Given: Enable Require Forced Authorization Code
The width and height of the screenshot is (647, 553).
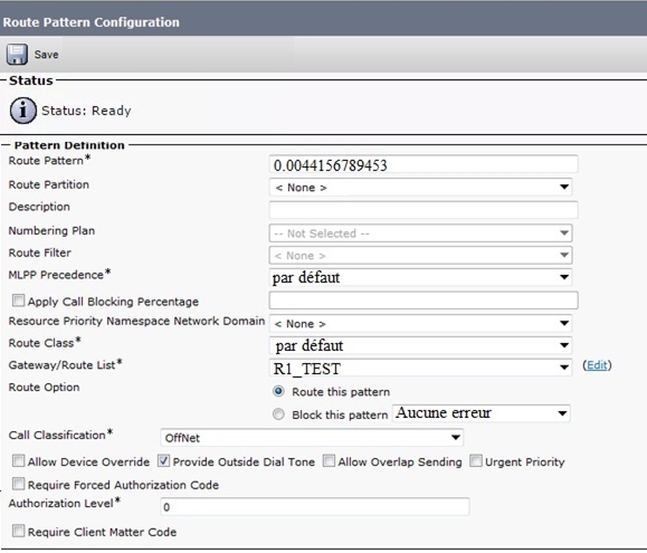Looking at the screenshot, I should tap(18, 485).
